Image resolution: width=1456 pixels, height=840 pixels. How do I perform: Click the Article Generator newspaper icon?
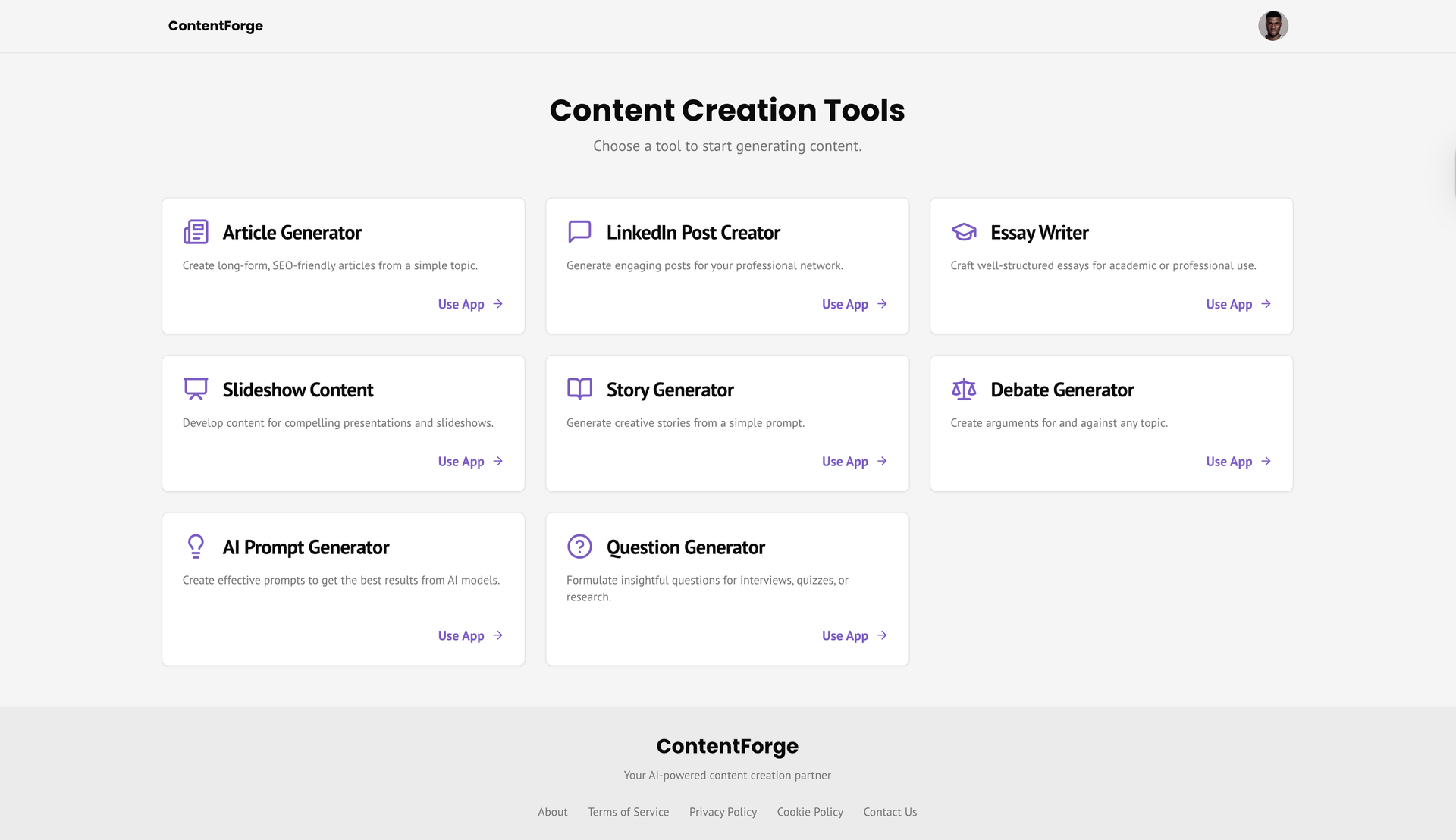coord(196,232)
